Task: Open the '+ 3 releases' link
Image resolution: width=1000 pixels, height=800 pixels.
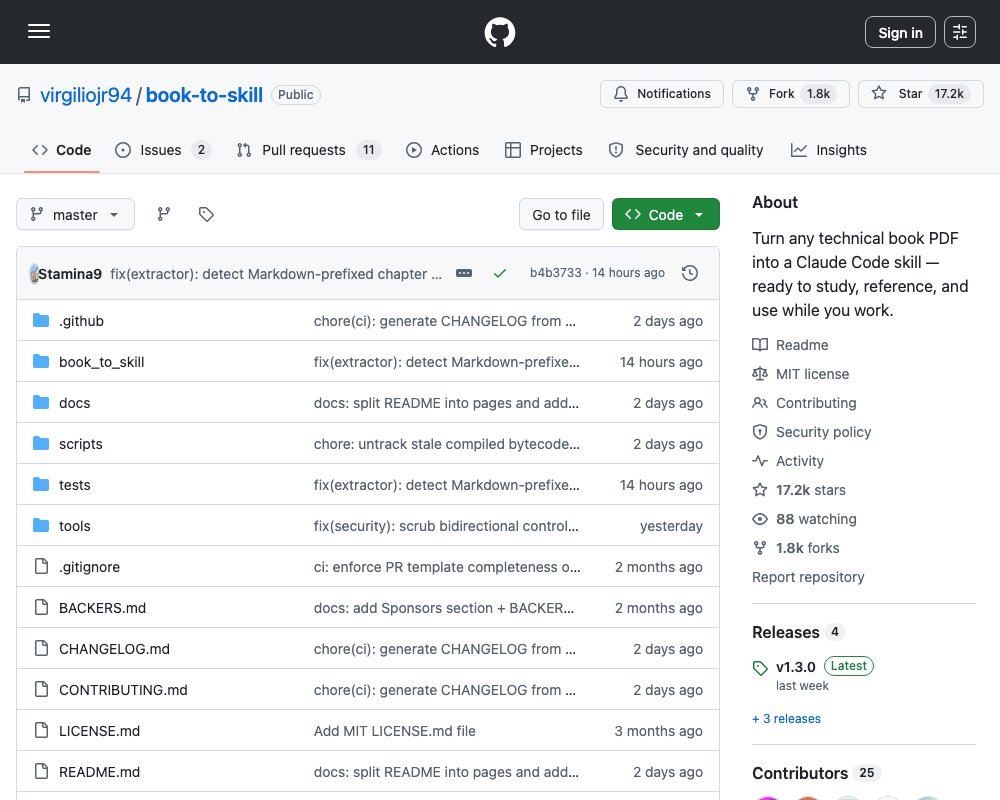Action: point(786,719)
